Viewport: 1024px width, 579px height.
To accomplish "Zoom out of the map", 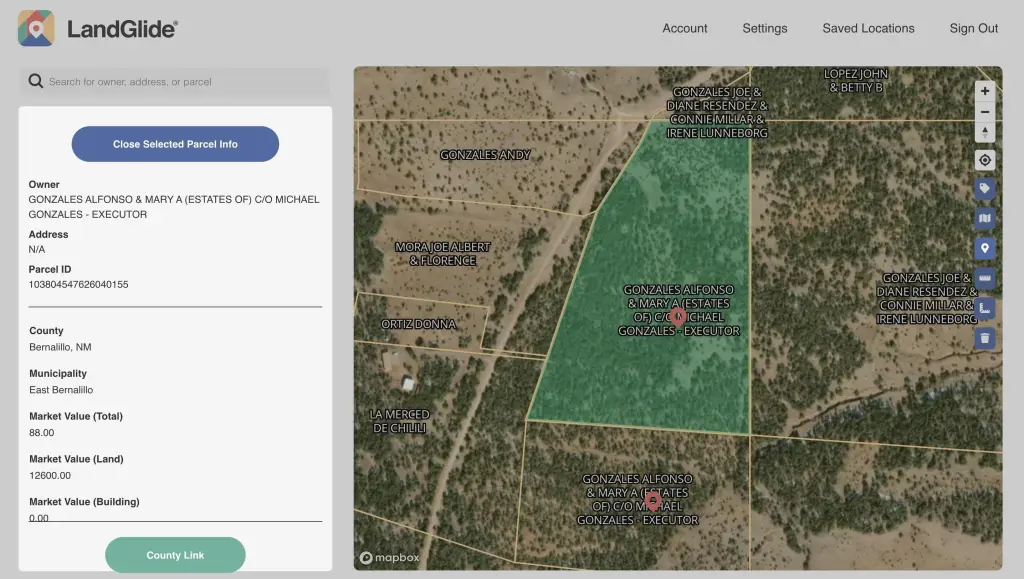I will (x=985, y=112).
